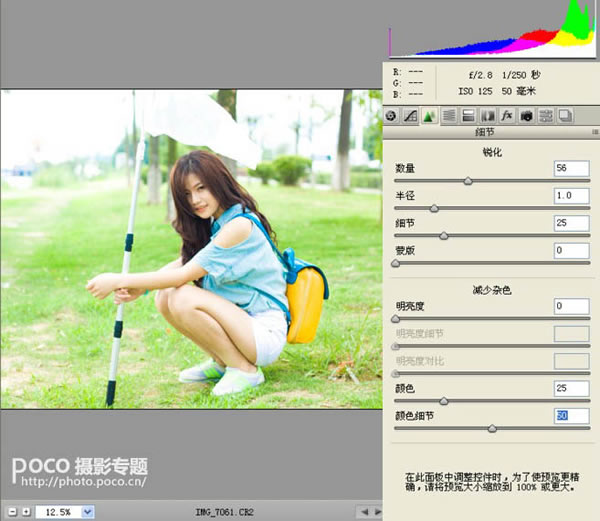600x521 pixels.
Task: Open the 12.5% zoom level dropdown
Action: [x=88, y=512]
